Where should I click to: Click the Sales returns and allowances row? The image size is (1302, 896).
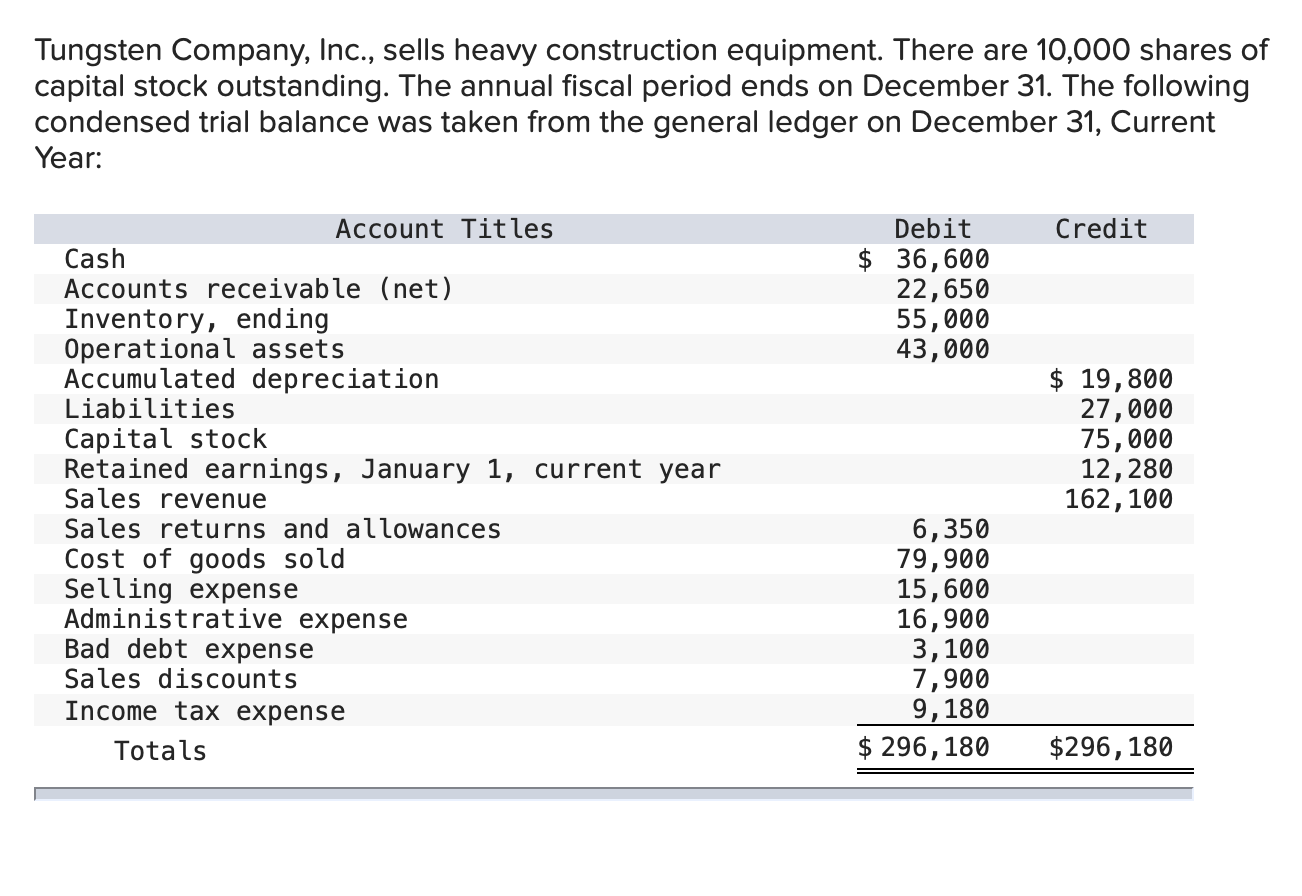[x=283, y=528]
